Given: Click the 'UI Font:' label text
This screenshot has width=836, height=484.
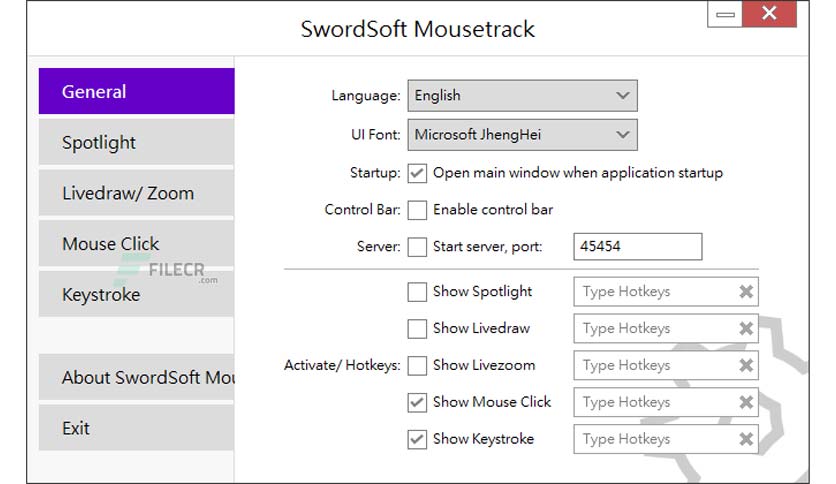Looking at the screenshot, I should click(376, 135).
